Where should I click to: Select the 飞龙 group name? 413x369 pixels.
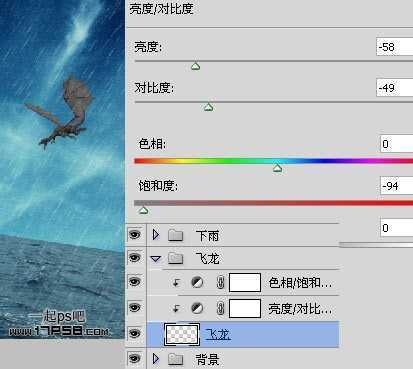pyautogui.click(x=207, y=258)
